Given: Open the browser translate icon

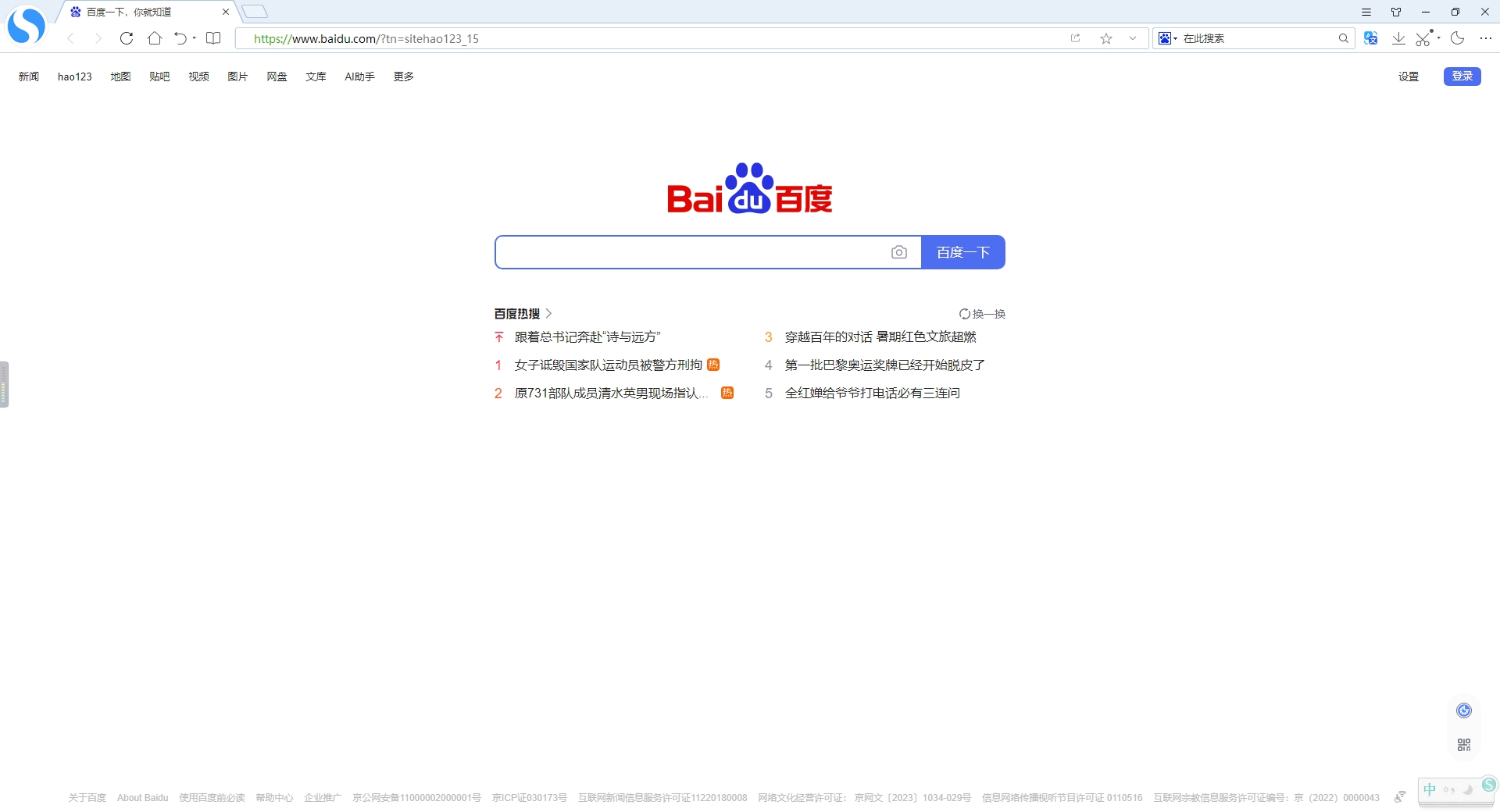Looking at the screenshot, I should coord(1371,37).
